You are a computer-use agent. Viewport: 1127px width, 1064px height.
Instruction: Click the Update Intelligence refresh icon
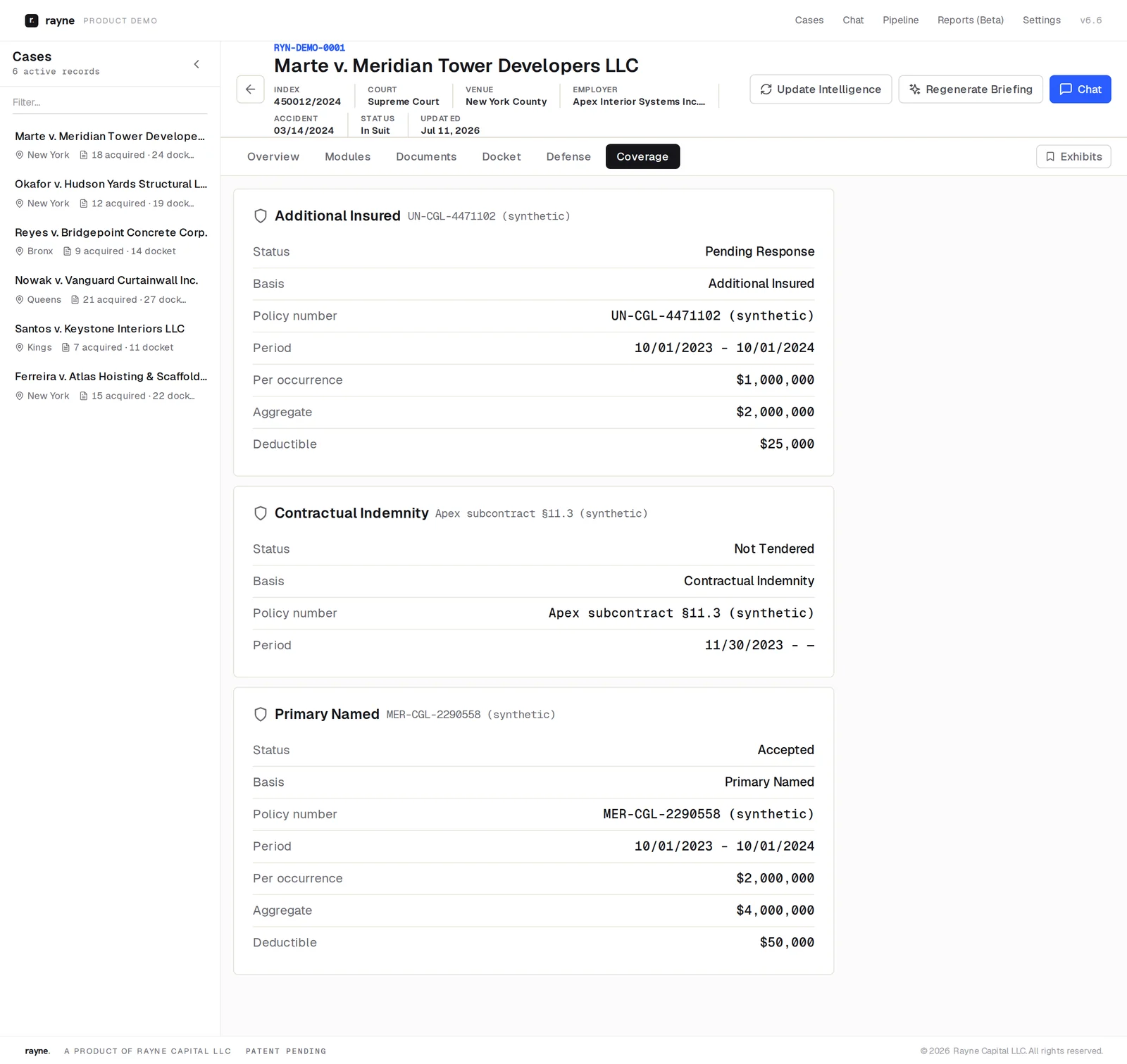pyautogui.click(x=766, y=89)
